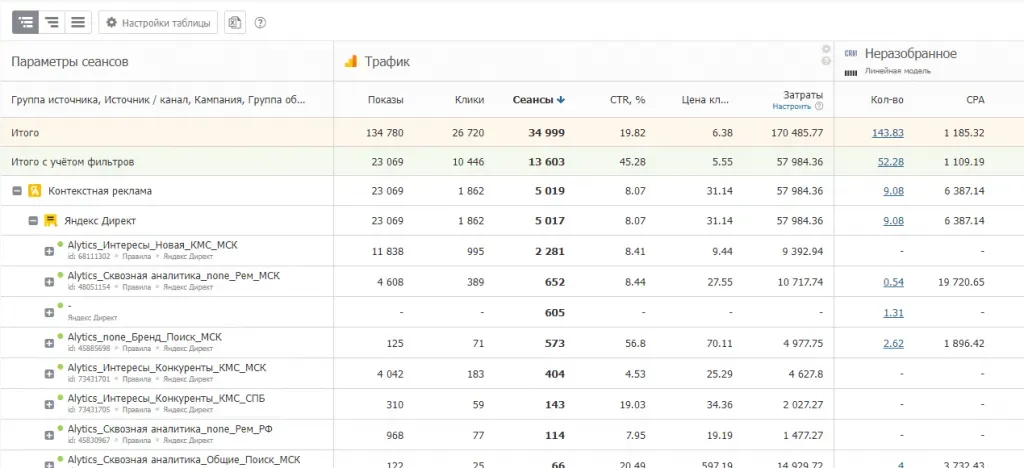The width and height of the screenshot is (1024, 468).
Task: Open Настройки таблицы table settings
Action: 158,23
